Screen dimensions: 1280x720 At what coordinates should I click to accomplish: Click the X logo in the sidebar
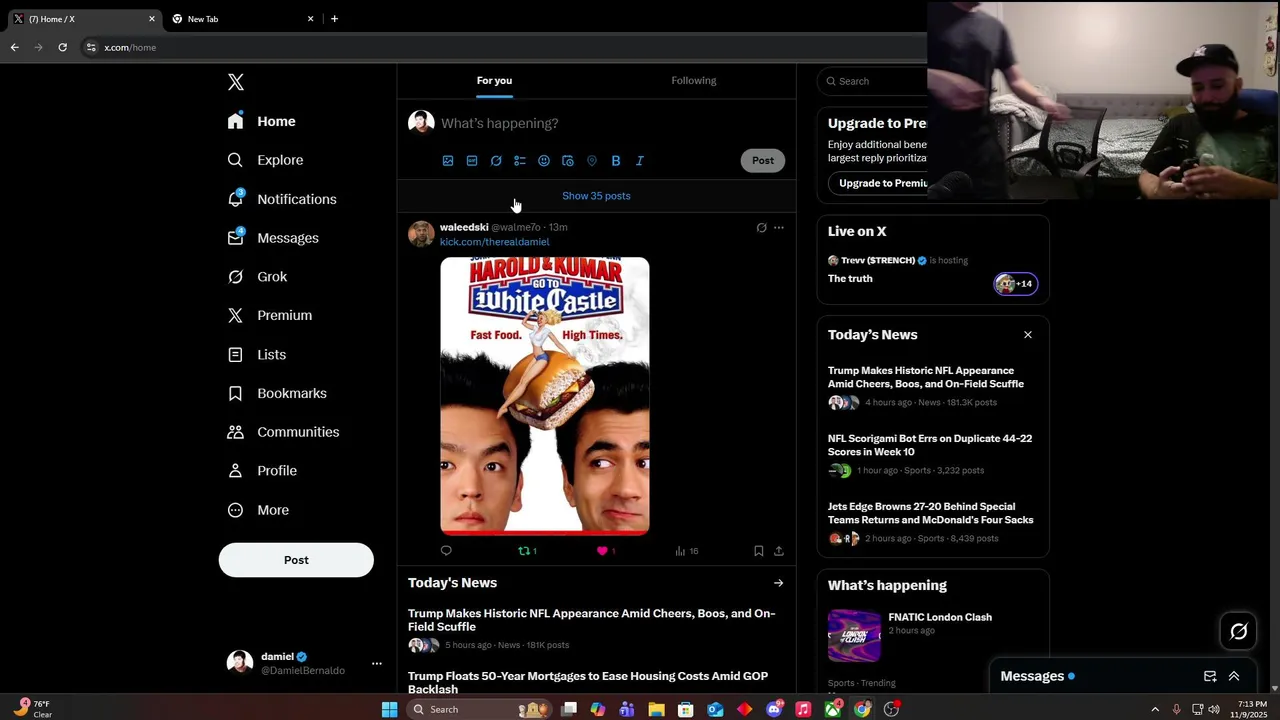pos(235,82)
